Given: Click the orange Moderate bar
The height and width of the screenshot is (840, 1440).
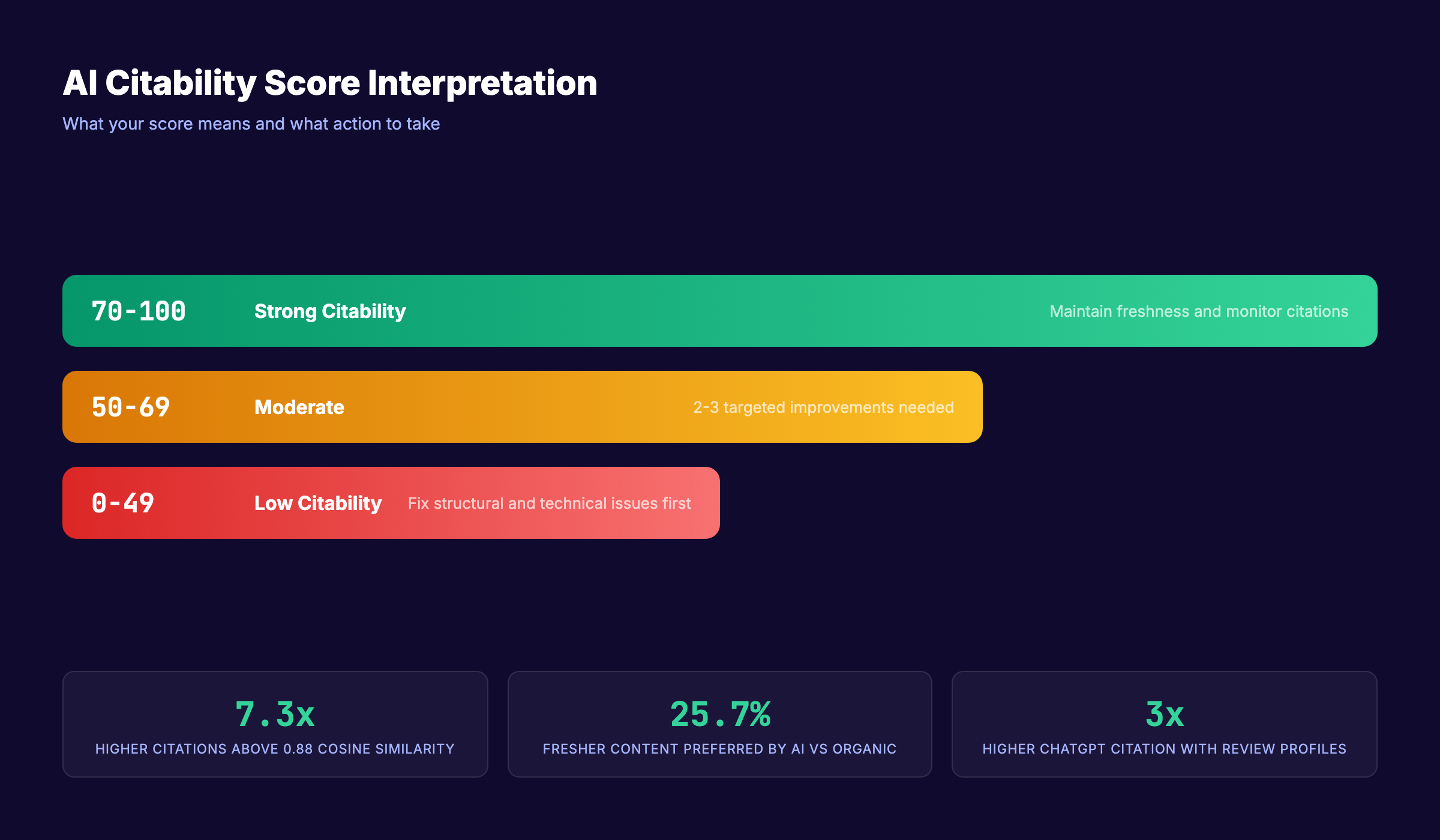Looking at the screenshot, I should click(522, 407).
